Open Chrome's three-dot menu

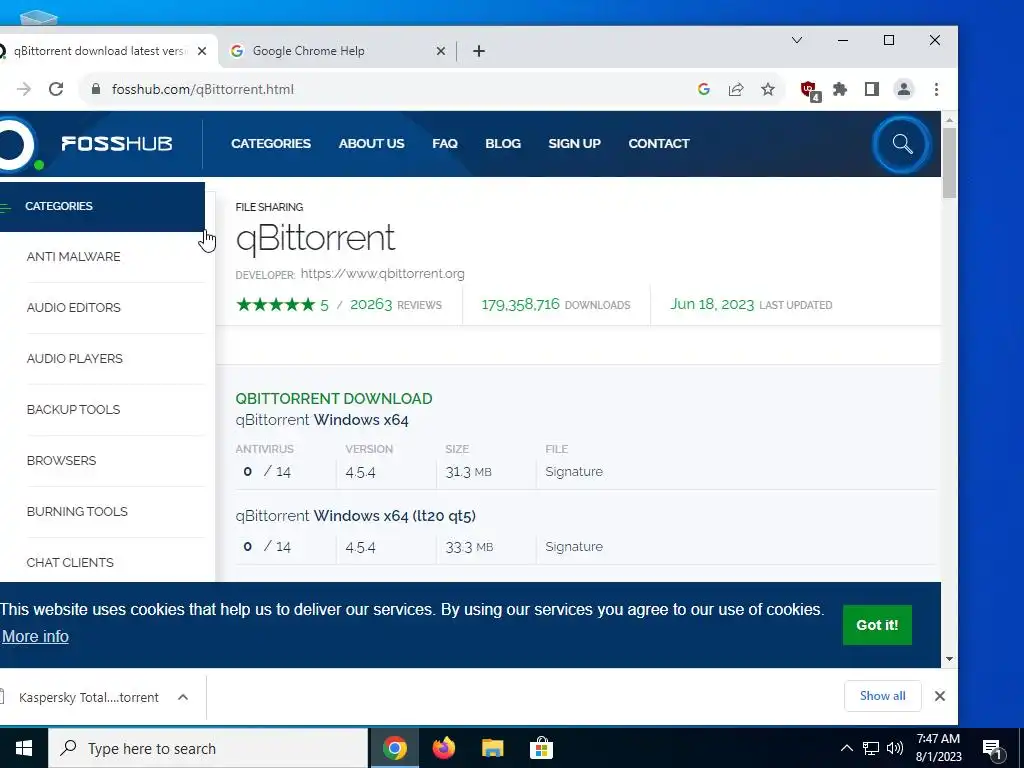coord(936,89)
